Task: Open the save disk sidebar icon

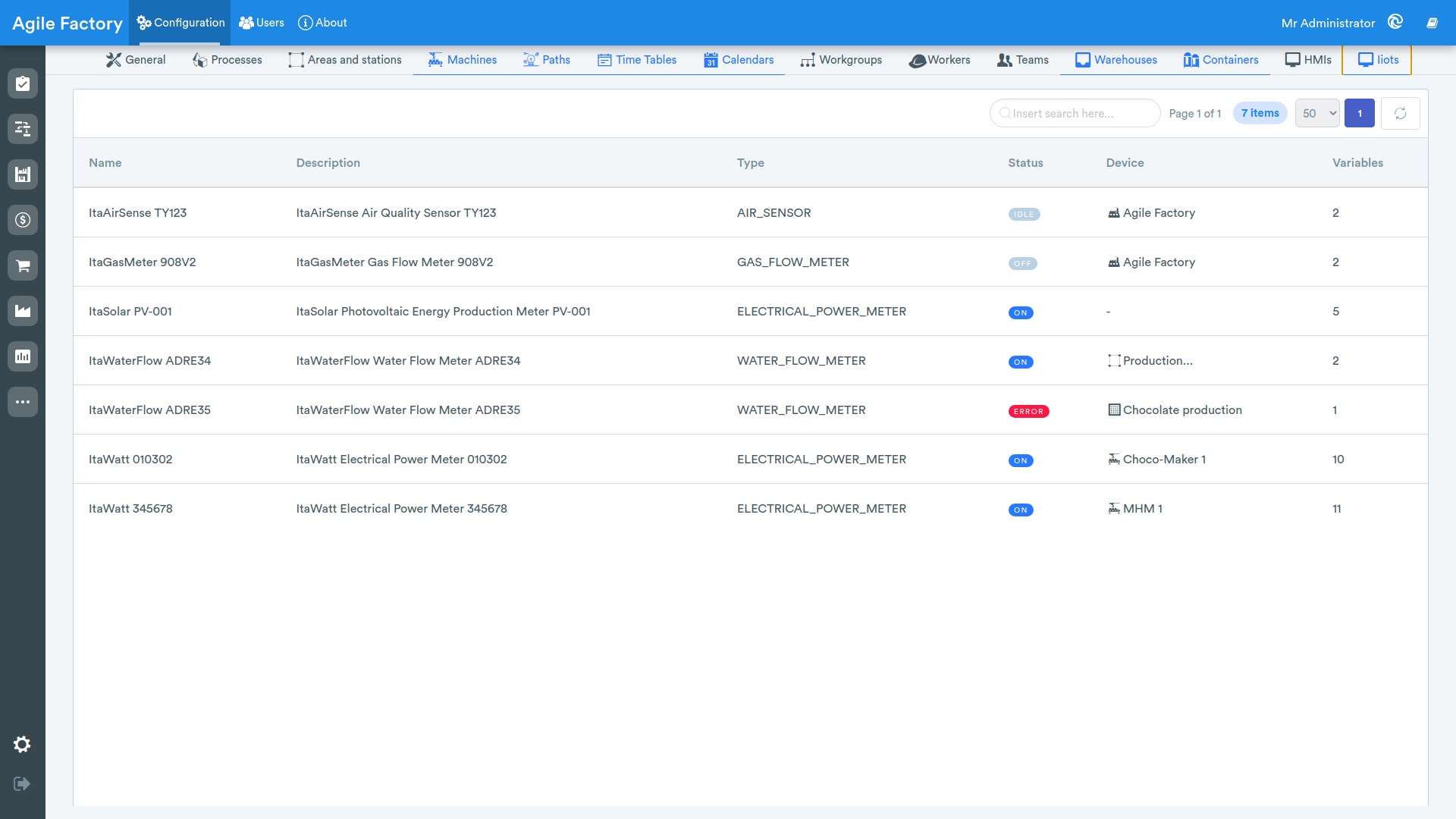Action: tap(23, 174)
